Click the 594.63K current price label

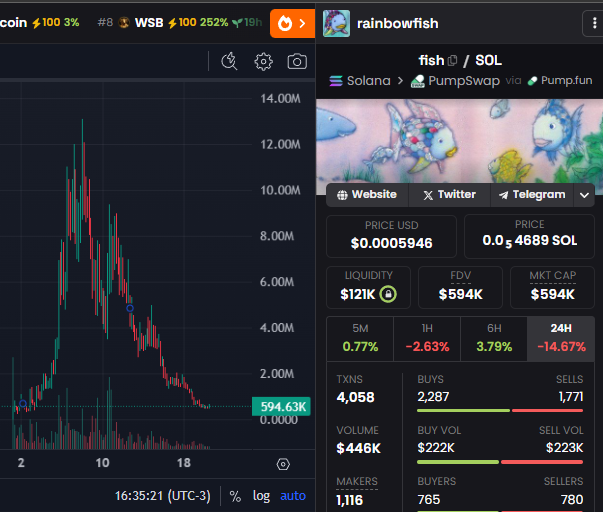(x=281, y=407)
